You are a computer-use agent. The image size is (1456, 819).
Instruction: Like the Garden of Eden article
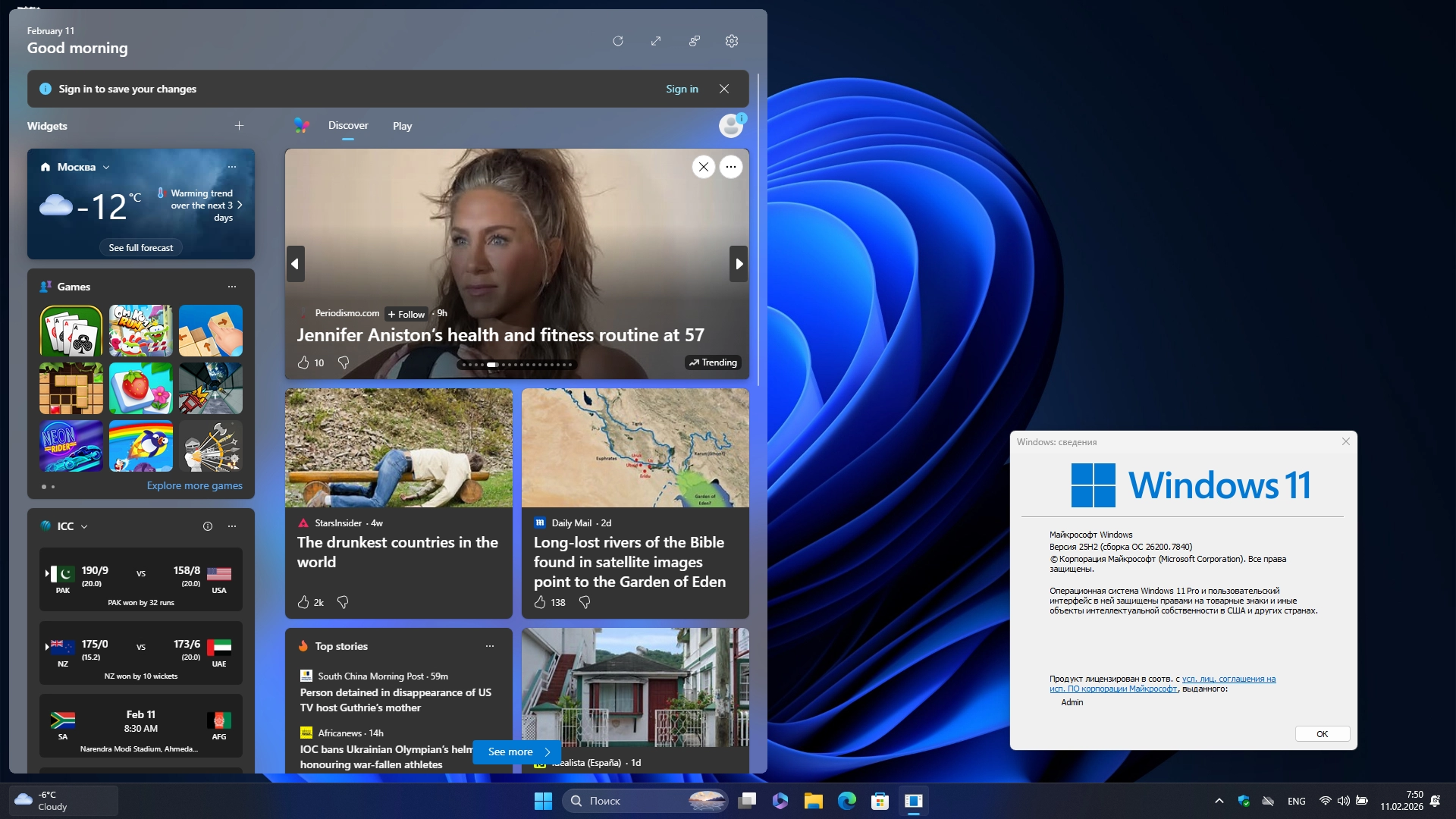[540, 602]
